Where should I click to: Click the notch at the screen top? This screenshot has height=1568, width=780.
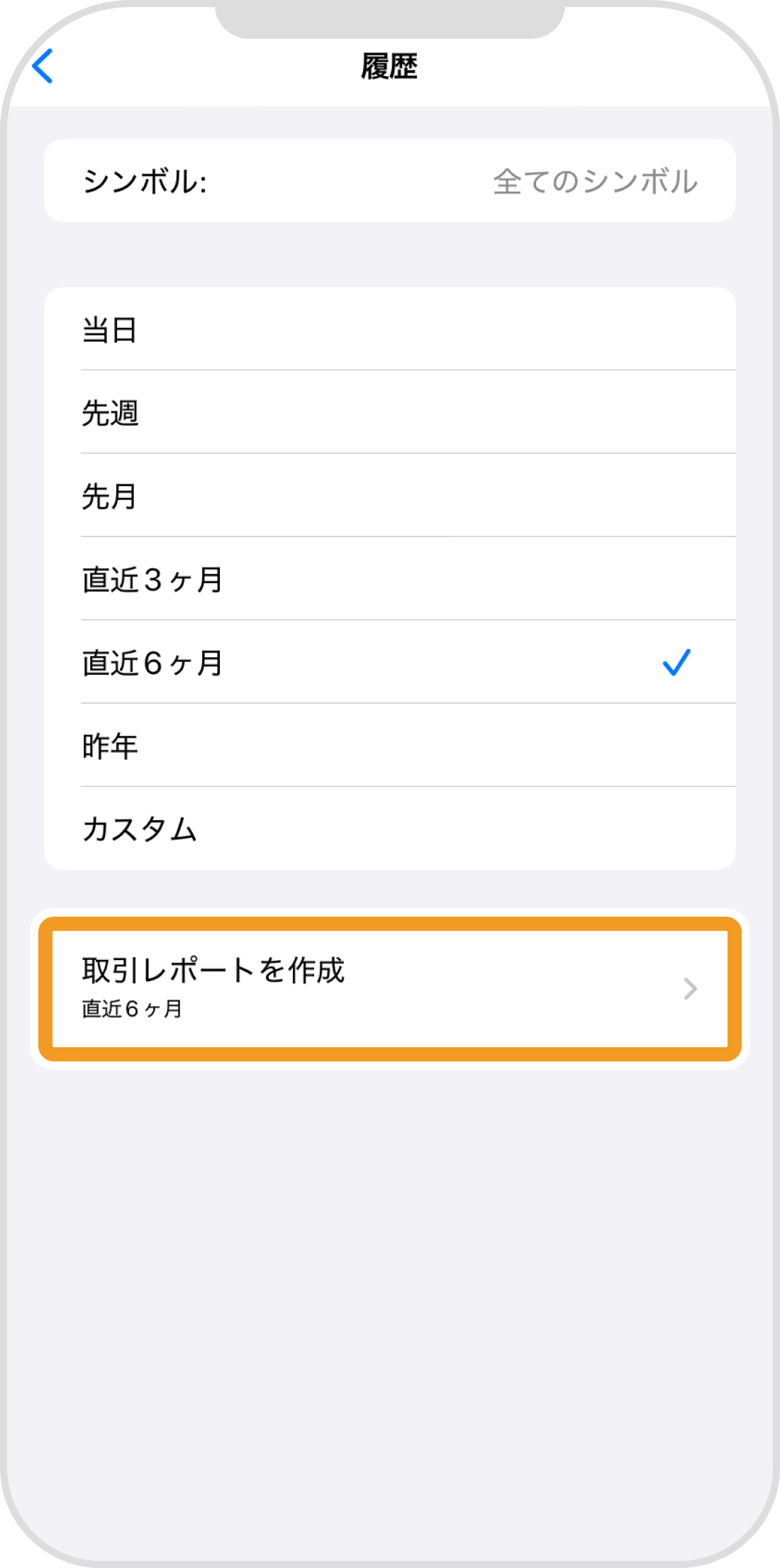[x=390, y=18]
